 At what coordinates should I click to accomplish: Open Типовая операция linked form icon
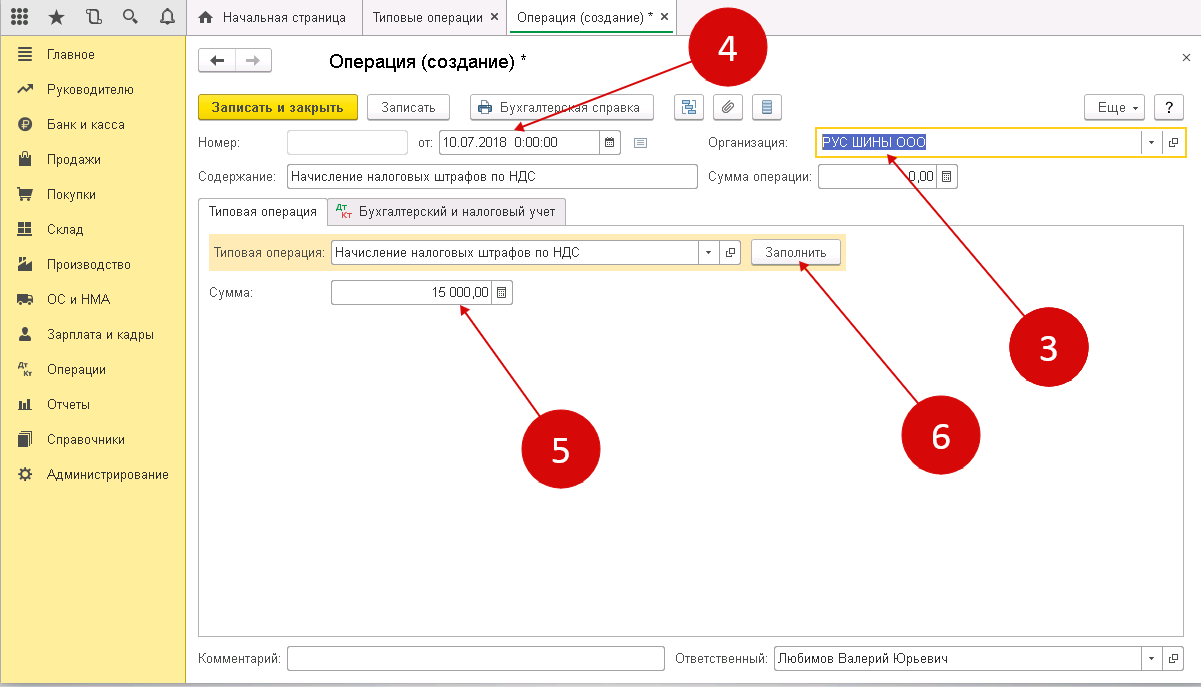pyautogui.click(x=731, y=253)
